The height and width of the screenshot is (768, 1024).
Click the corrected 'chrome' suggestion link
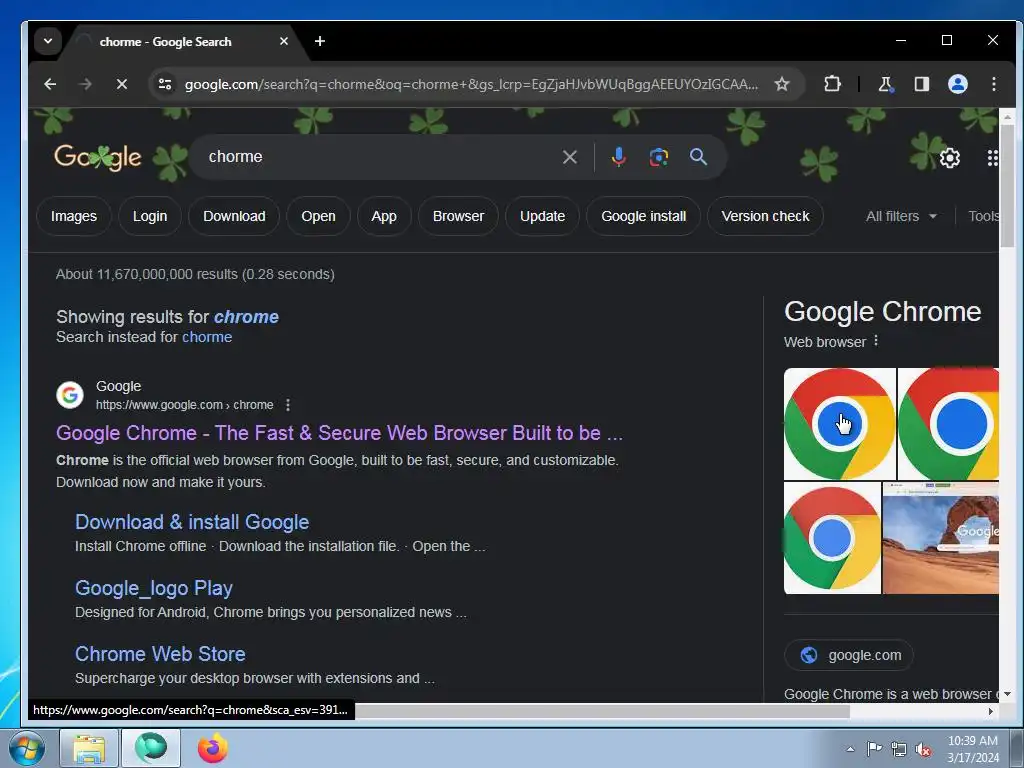(246, 317)
